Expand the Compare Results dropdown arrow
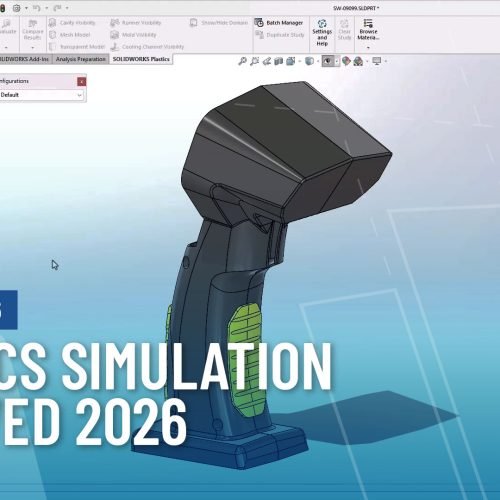The height and width of the screenshot is (500, 500). pos(33,48)
